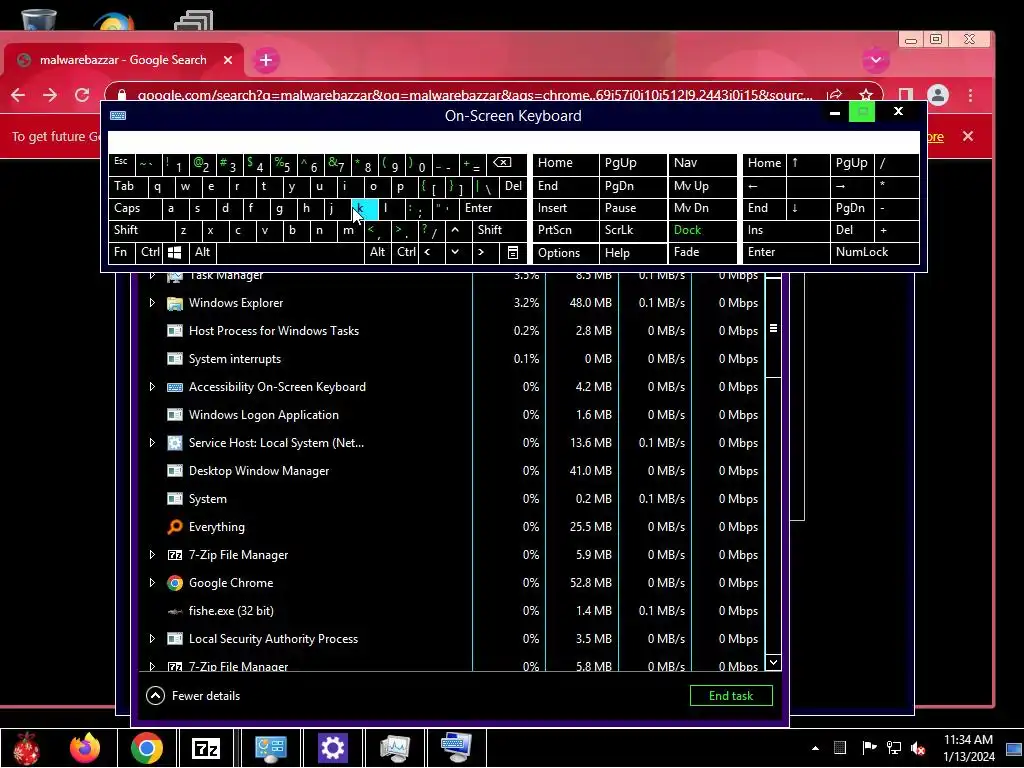Expand Task Manager process row at top
Viewport: 1024px width, 768px height.
[x=152, y=276]
